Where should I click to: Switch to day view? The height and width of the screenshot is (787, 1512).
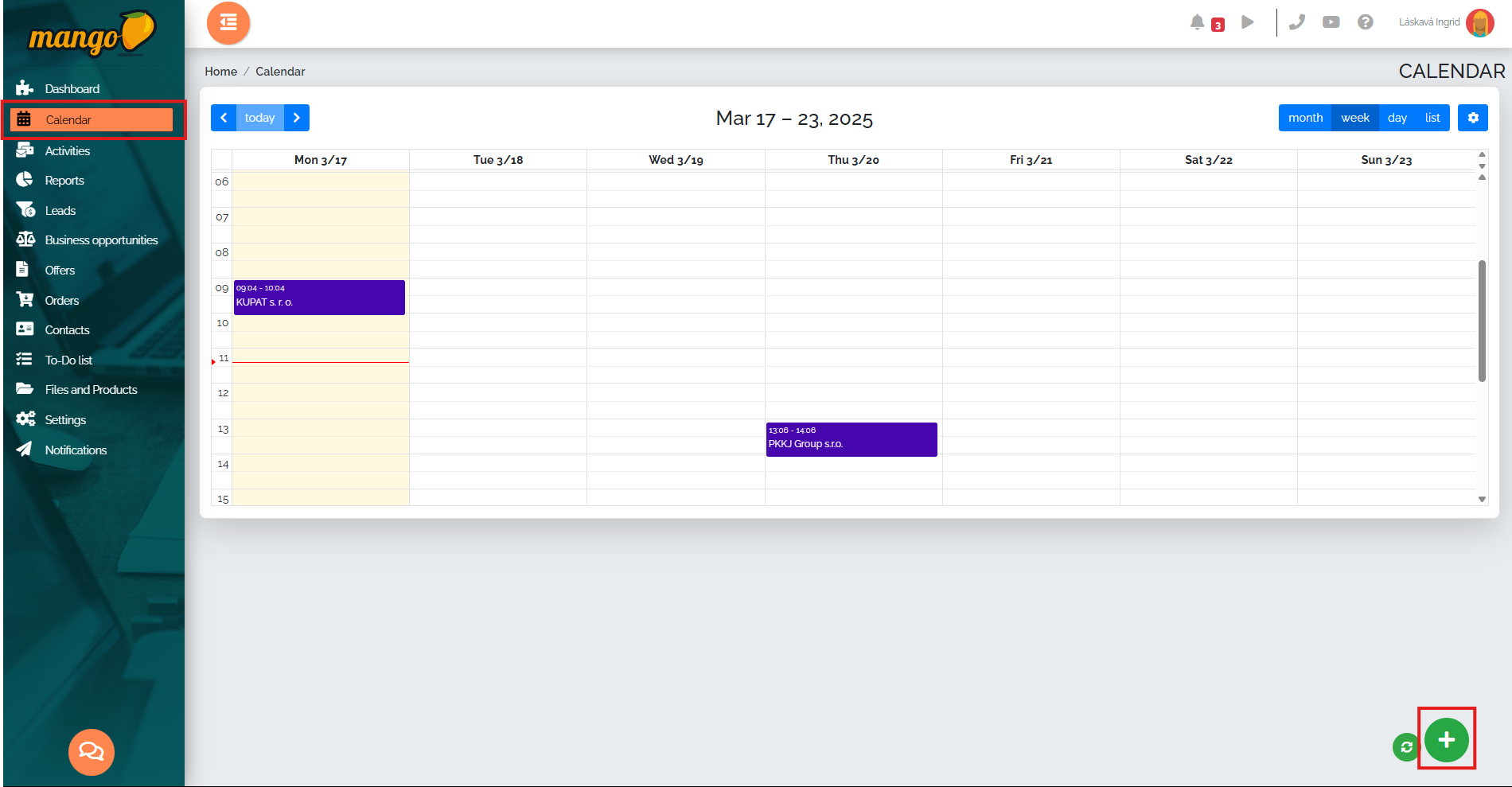click(1397, 118)
